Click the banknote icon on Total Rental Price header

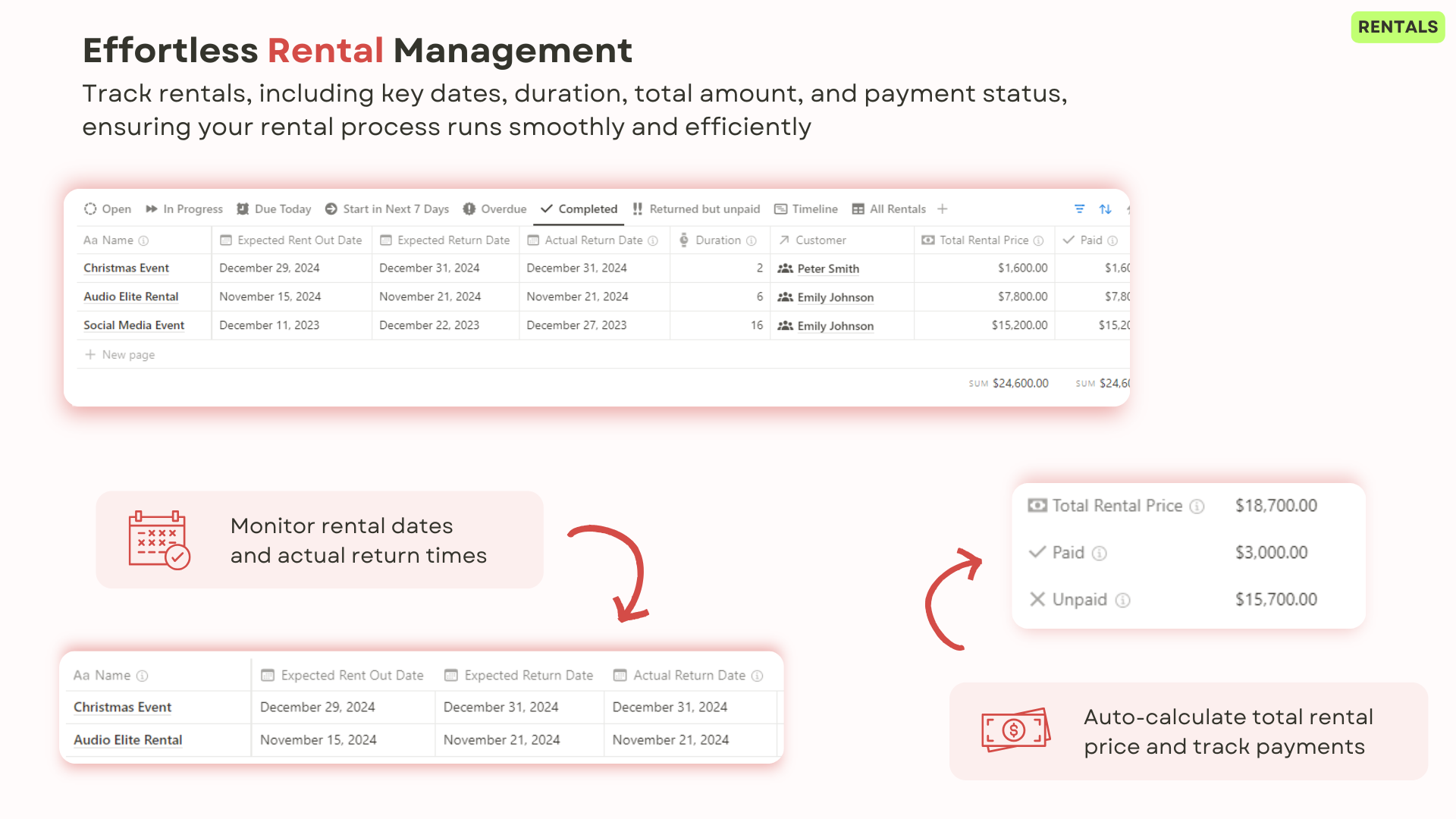[x=927, y=240]
